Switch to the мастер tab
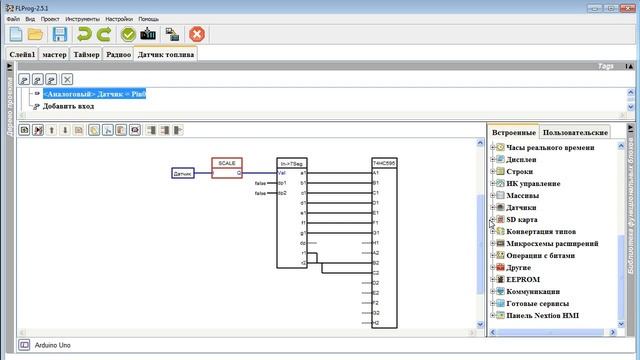Viewport: 640px width, 360px height. (54, 54)
